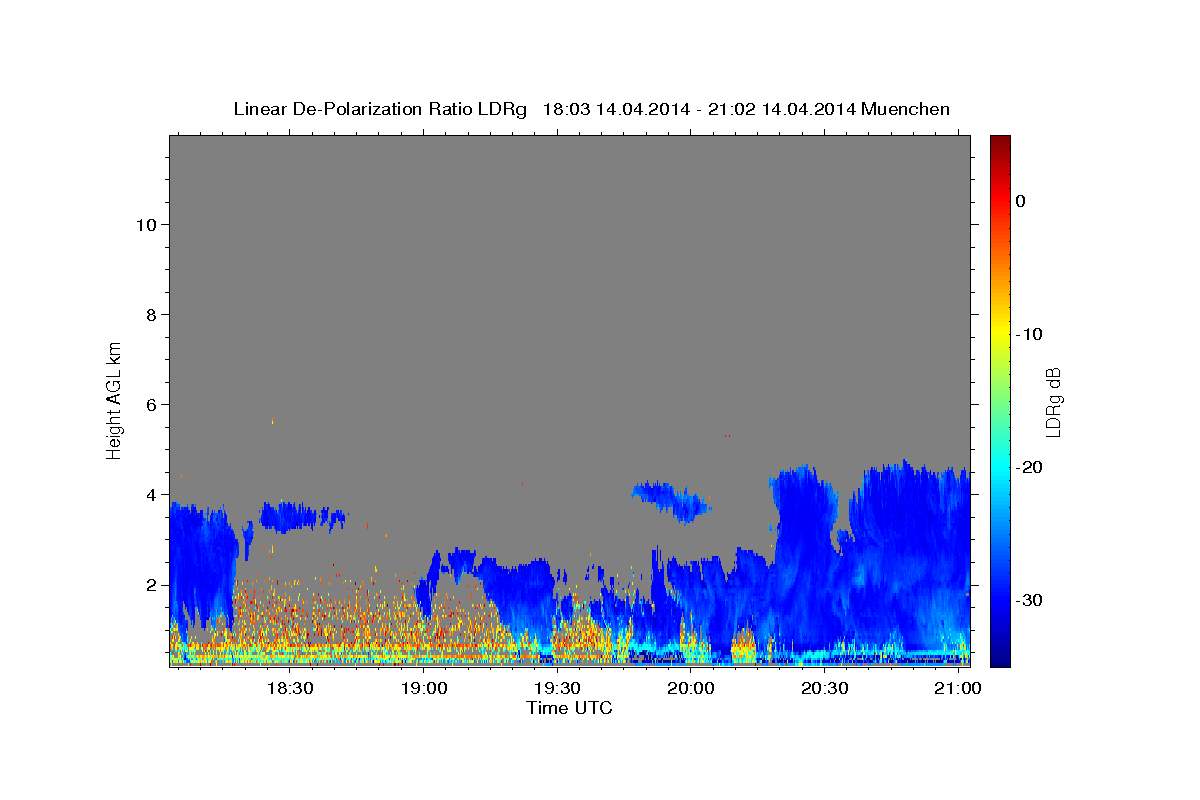Screen dimensions: 1200x800
Task: Click the isolated blue cloud near 19:50
Action: click(670, 500)
